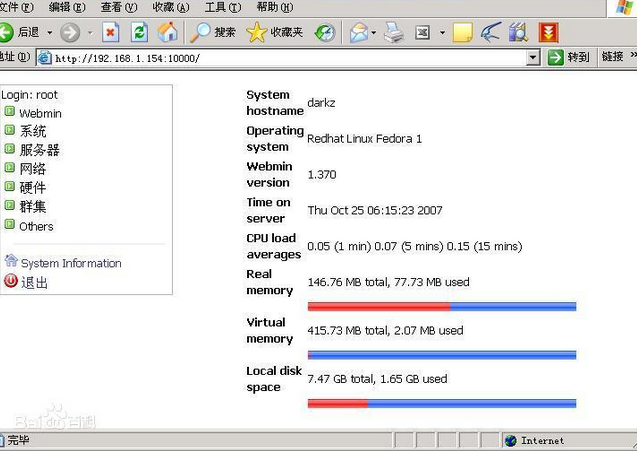Click the 链接 links toolbar label
The height and width of the screenshot is (451, 637).
point(612,56)
